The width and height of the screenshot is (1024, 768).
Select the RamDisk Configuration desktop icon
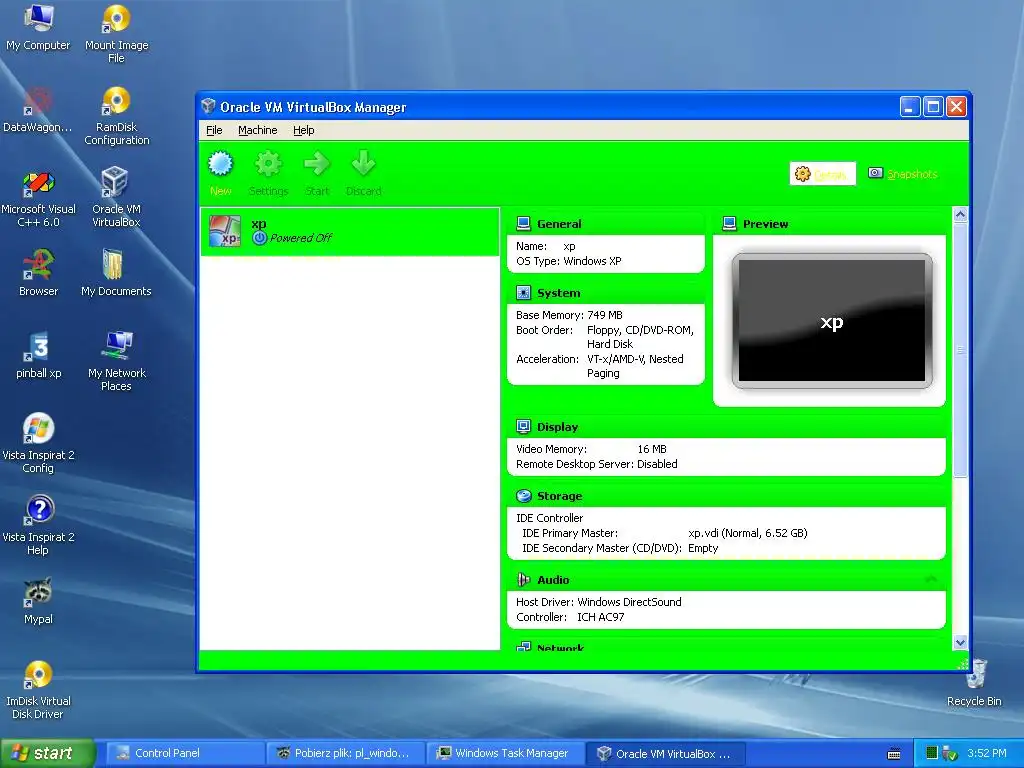pos(116,116)
